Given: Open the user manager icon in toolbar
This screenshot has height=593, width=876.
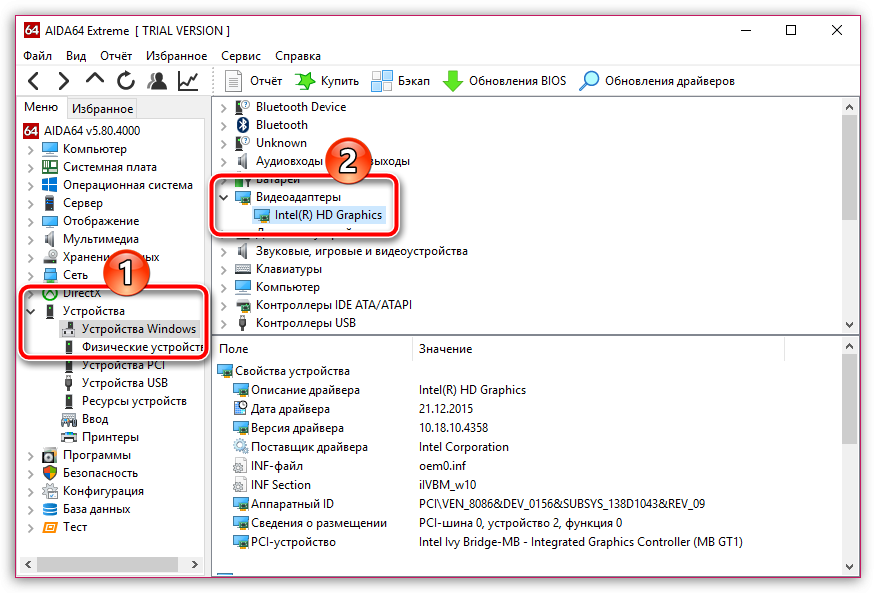Looking at the screenshot, I should [157, 81].
